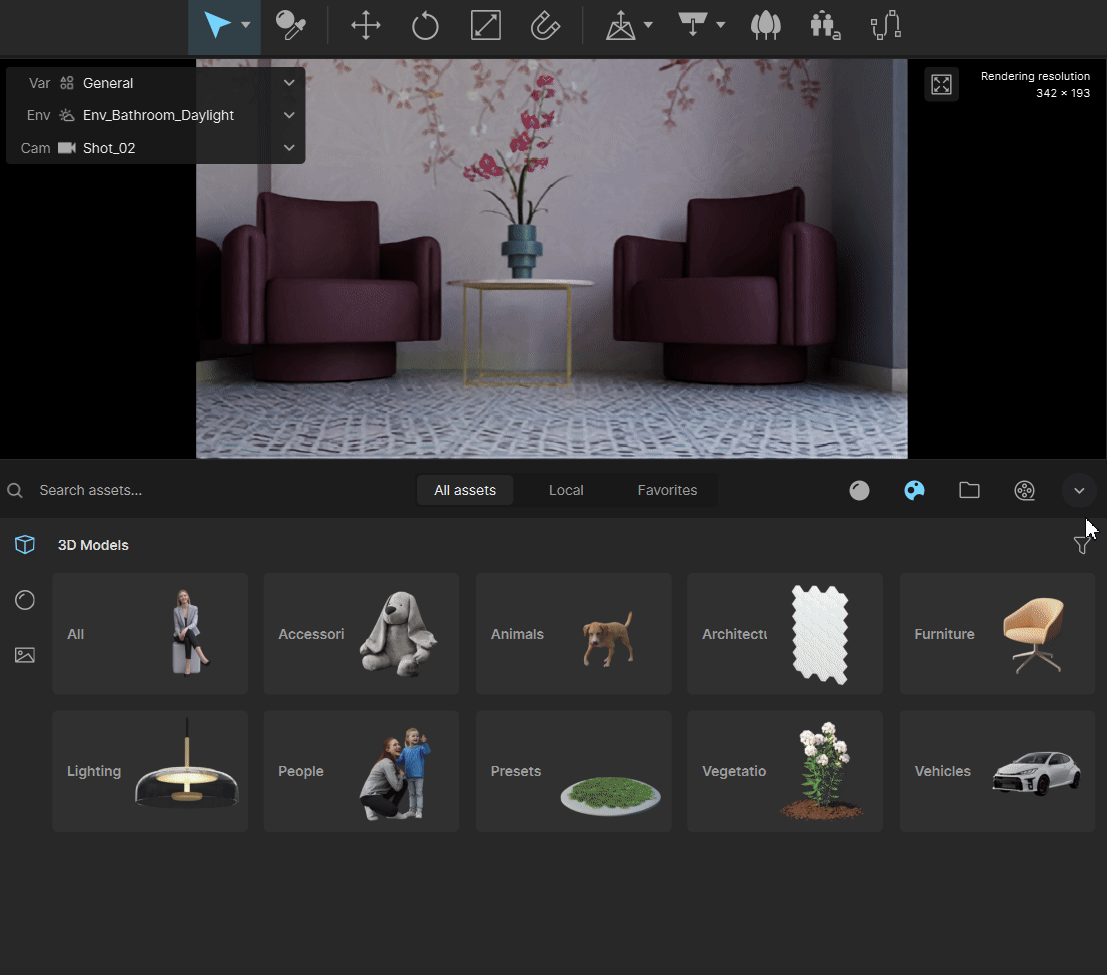The height and width of the screenshot is (975, 1107).
Task: Open the Accessories category card
Action: [361, 633]
